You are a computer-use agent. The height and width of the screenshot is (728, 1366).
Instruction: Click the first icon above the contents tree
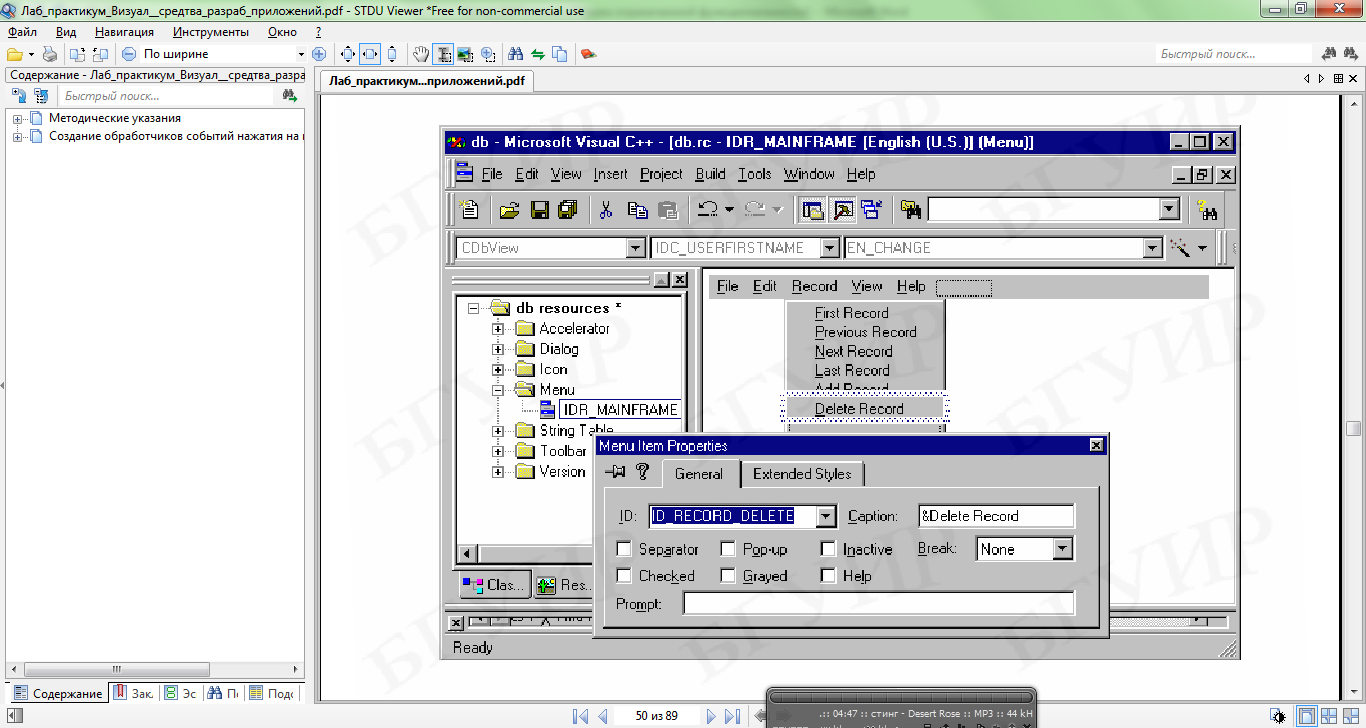17,96
